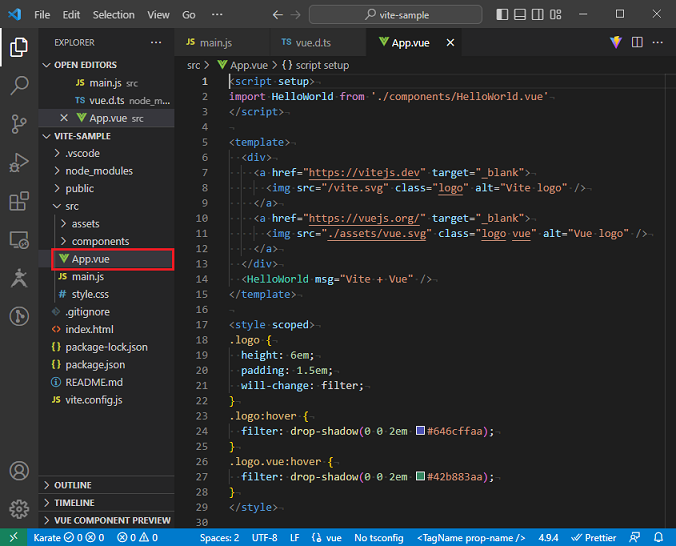Toggle primary side bar visibility
This screenshot has width=676, height=546.
point(502,15)
